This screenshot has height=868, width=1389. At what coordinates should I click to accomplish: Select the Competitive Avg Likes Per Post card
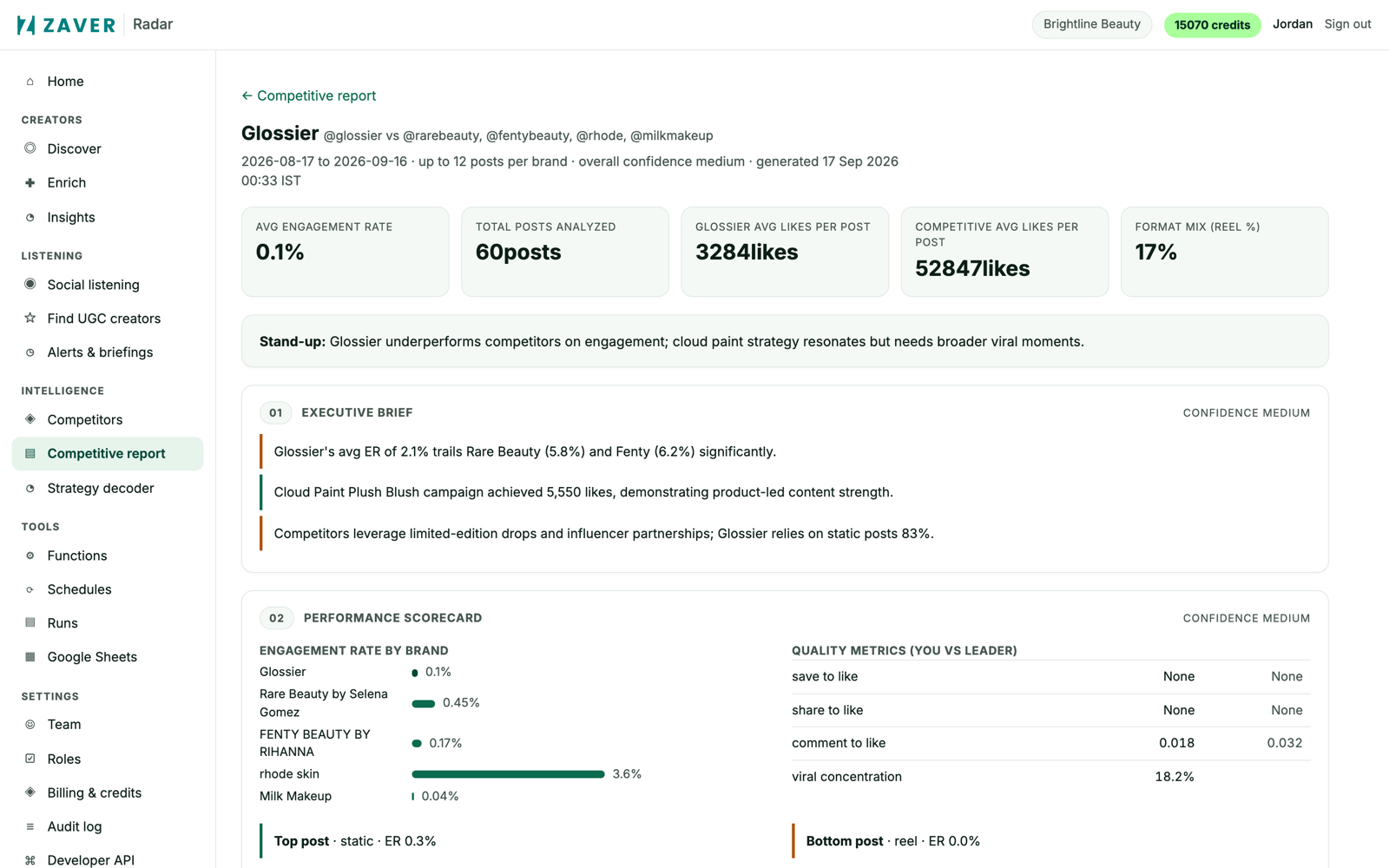click(1004, 252)
